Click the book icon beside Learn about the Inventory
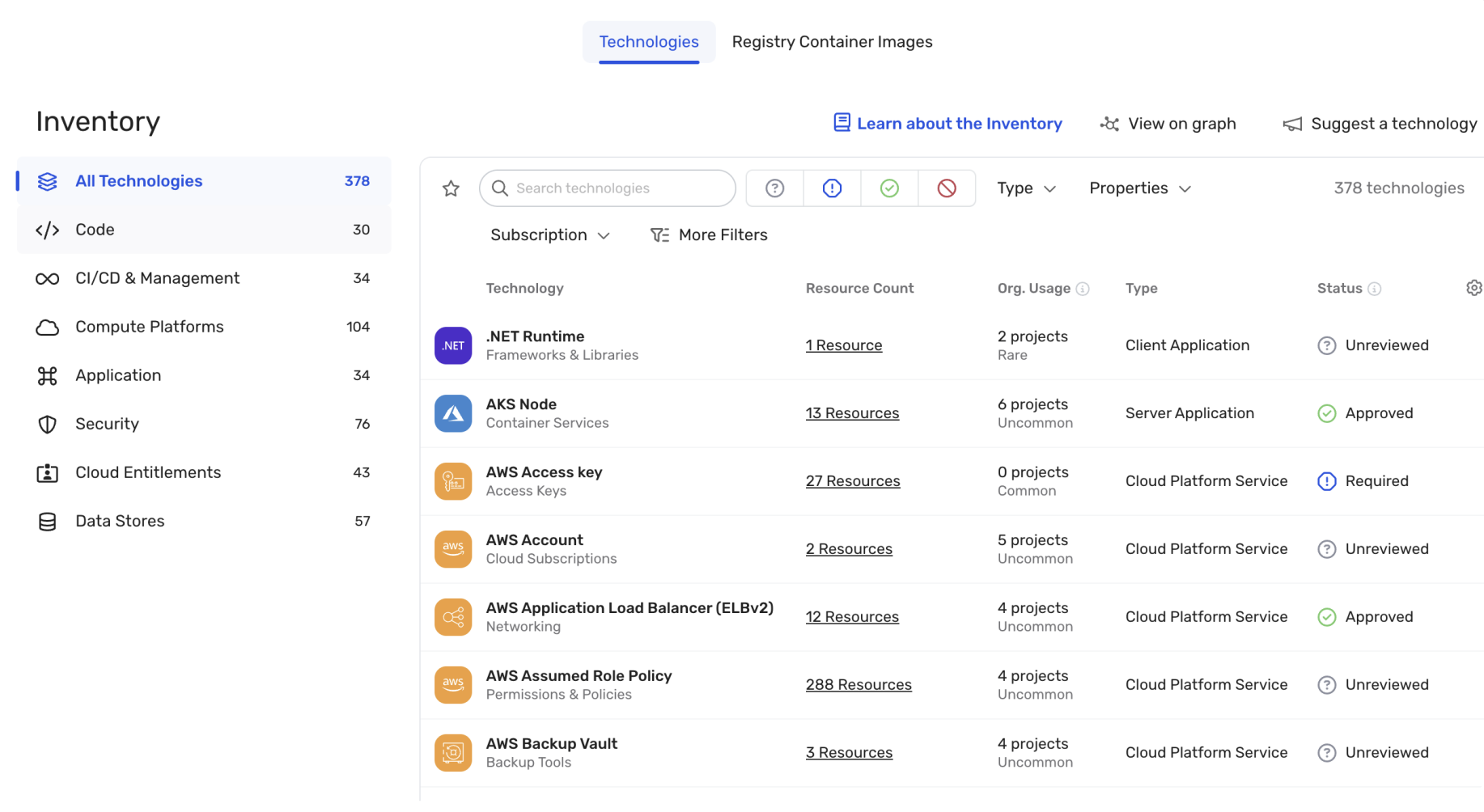The width and height of the screenshot is (1484, 812). coord(842,123)
